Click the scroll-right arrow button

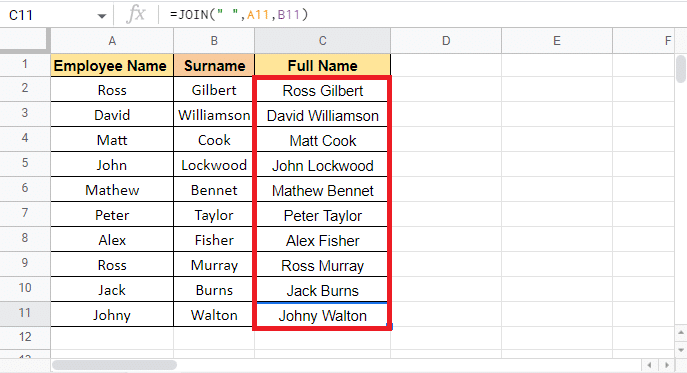click(x=667, y=365)
